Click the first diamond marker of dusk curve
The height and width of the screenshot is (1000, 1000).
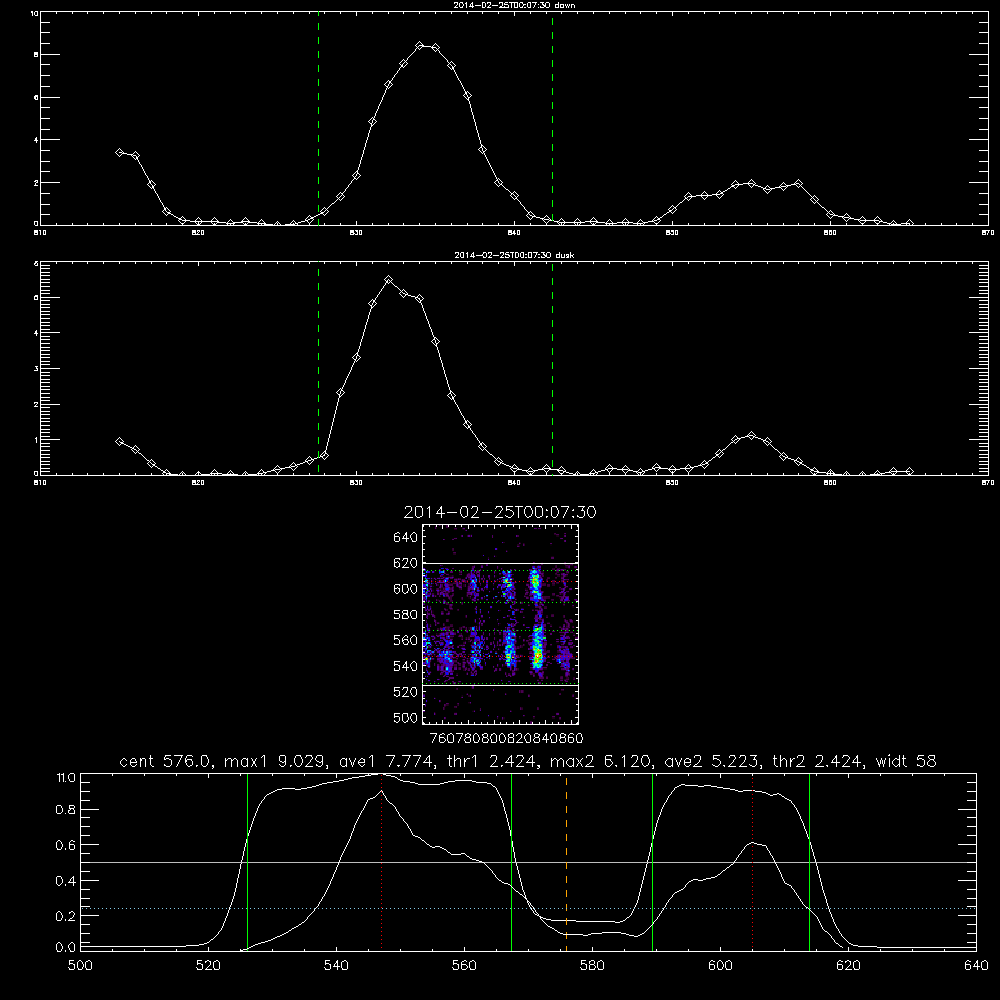(x=119, y=441)
